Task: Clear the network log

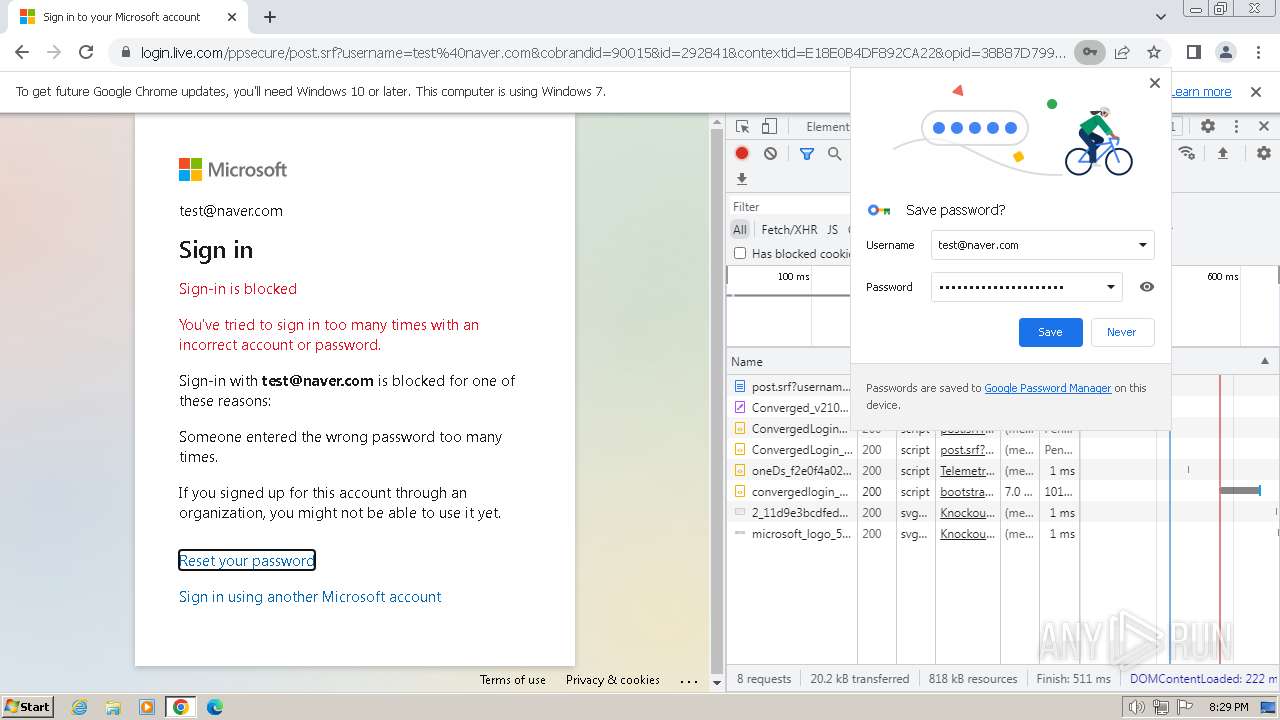Action: pyautogui.click(x=770, y=153)
